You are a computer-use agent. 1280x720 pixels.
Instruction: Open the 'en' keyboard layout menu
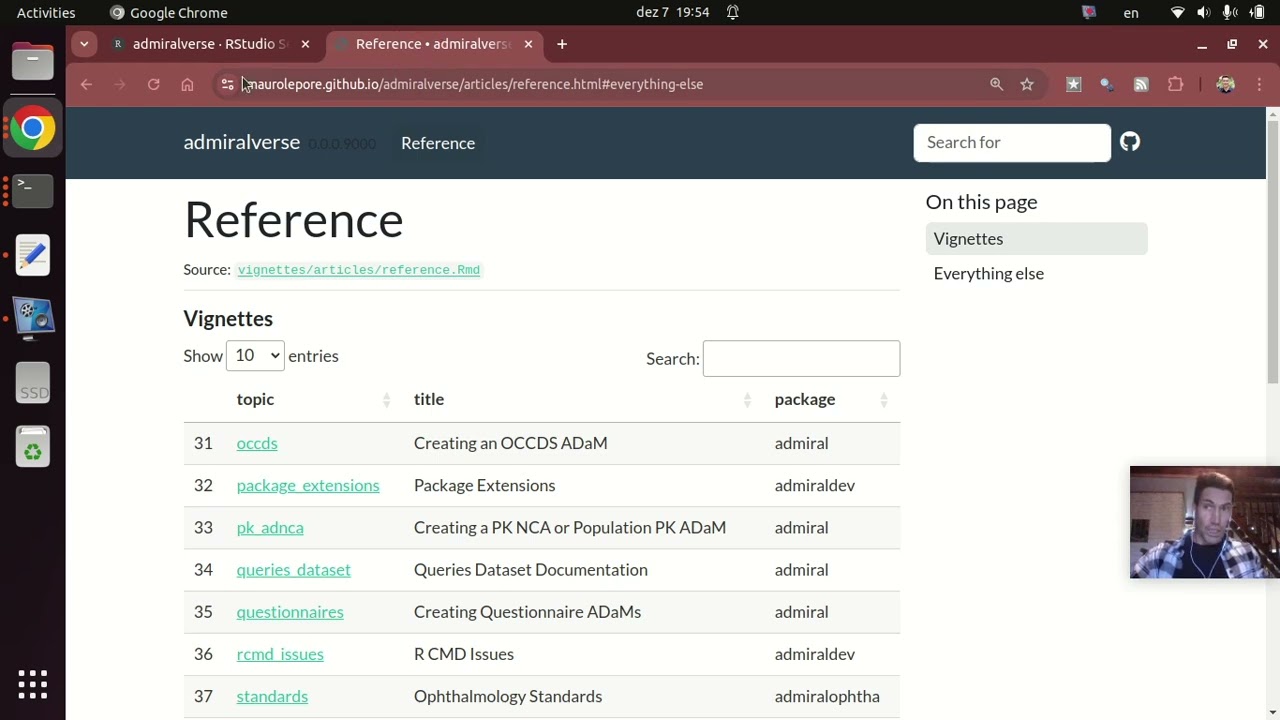click(x=1131, y=12)
